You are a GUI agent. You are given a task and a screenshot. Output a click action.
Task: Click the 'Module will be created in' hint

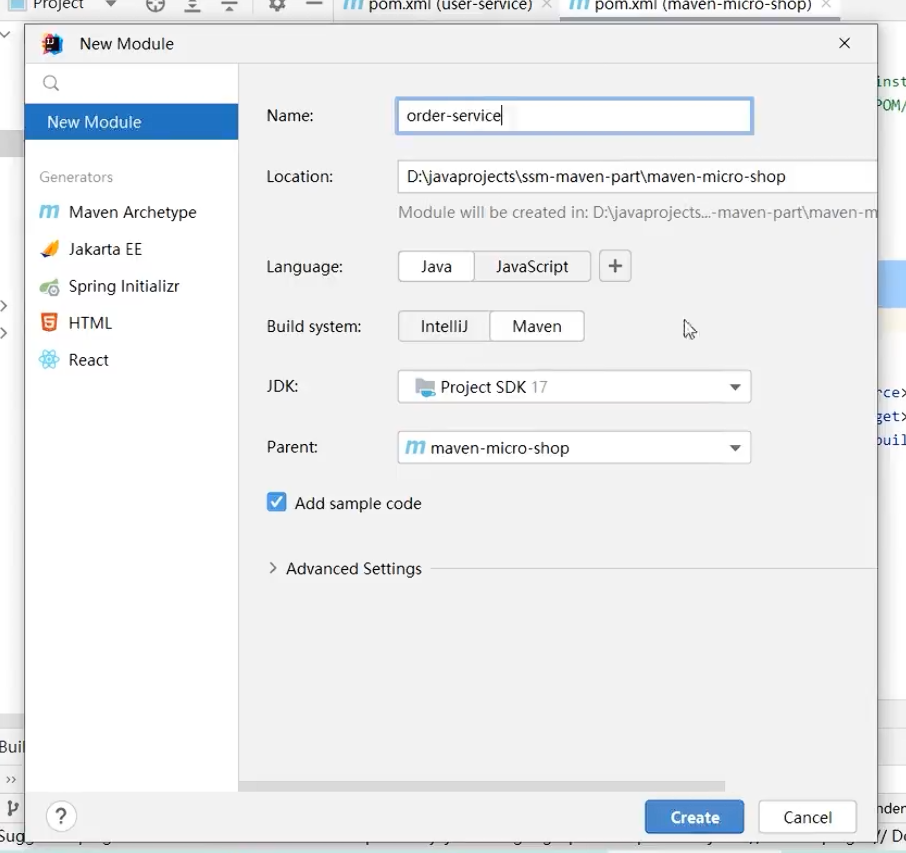637,213
